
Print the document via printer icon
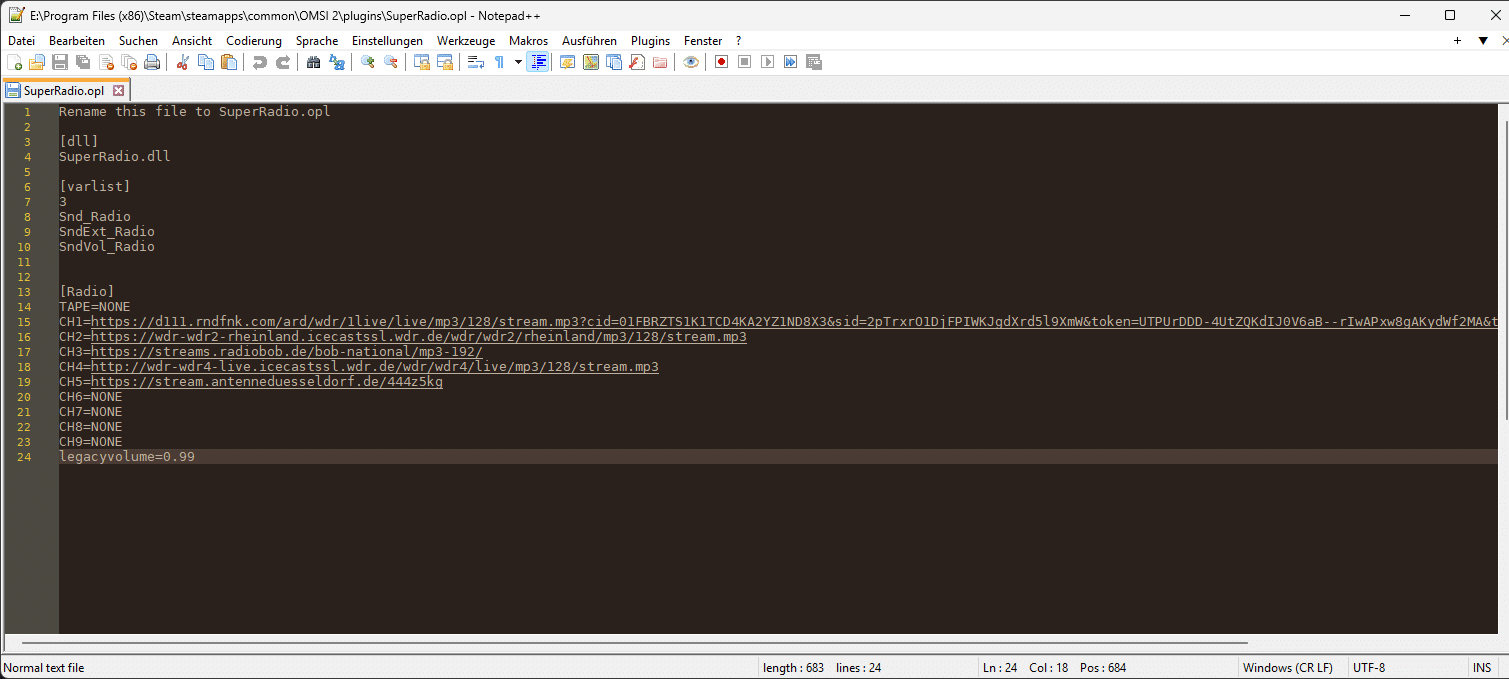[152, 62]
